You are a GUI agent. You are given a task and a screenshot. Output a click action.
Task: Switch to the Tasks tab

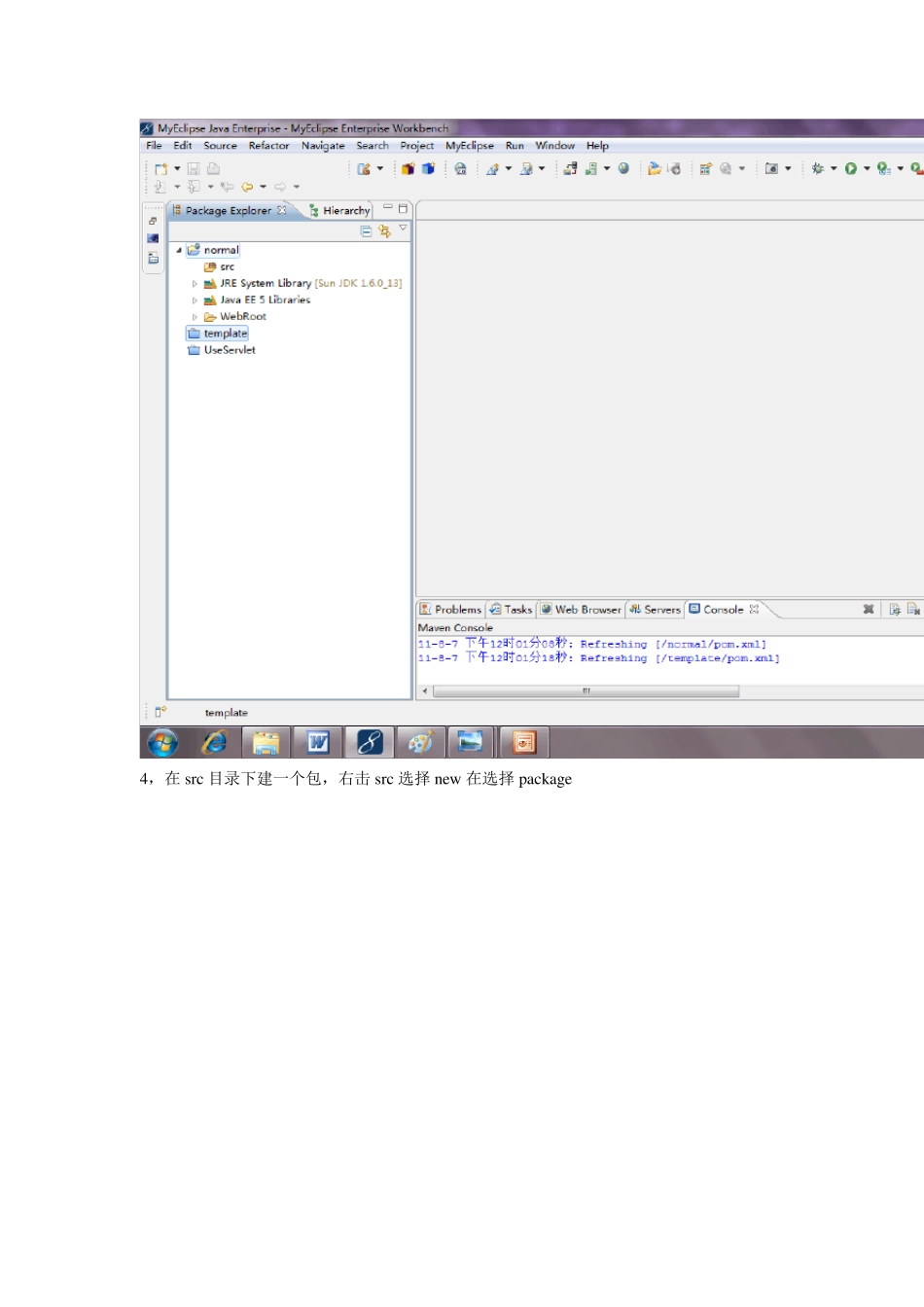511,610
